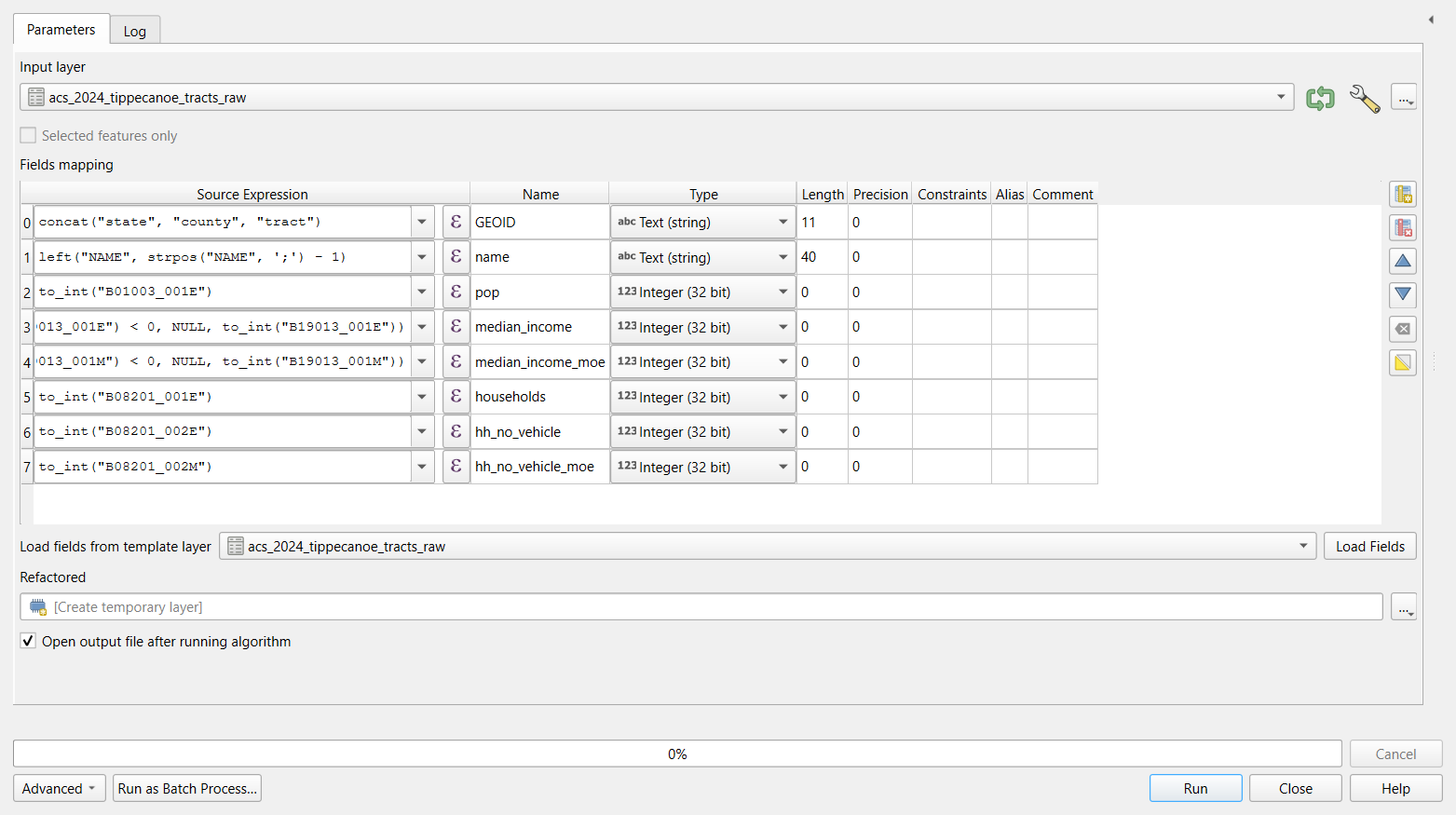Click the Comment column header
The height and width of the screenshot is (815, 1456).
1063,194
